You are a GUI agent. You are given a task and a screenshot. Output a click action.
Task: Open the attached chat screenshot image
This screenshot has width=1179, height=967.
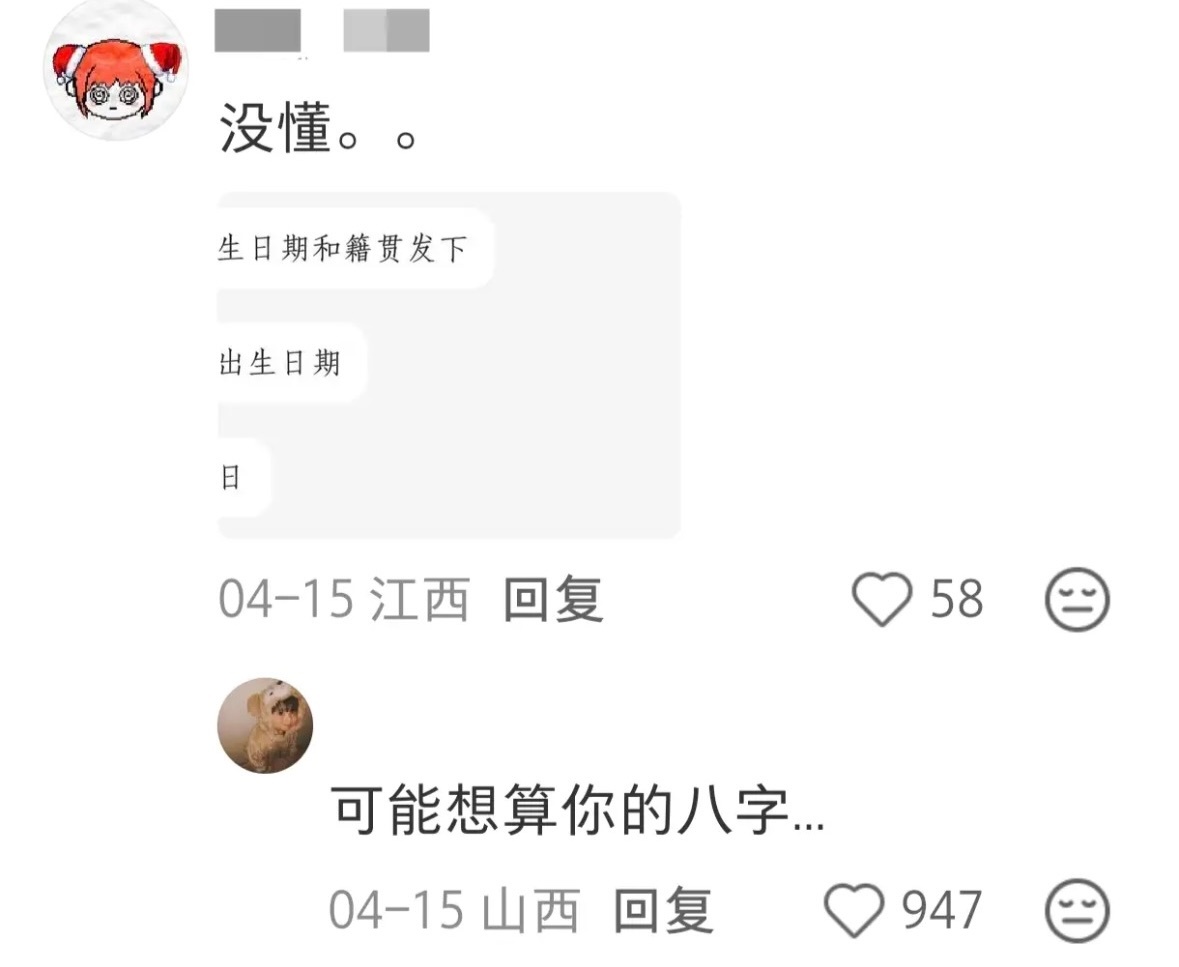[449, 365]
